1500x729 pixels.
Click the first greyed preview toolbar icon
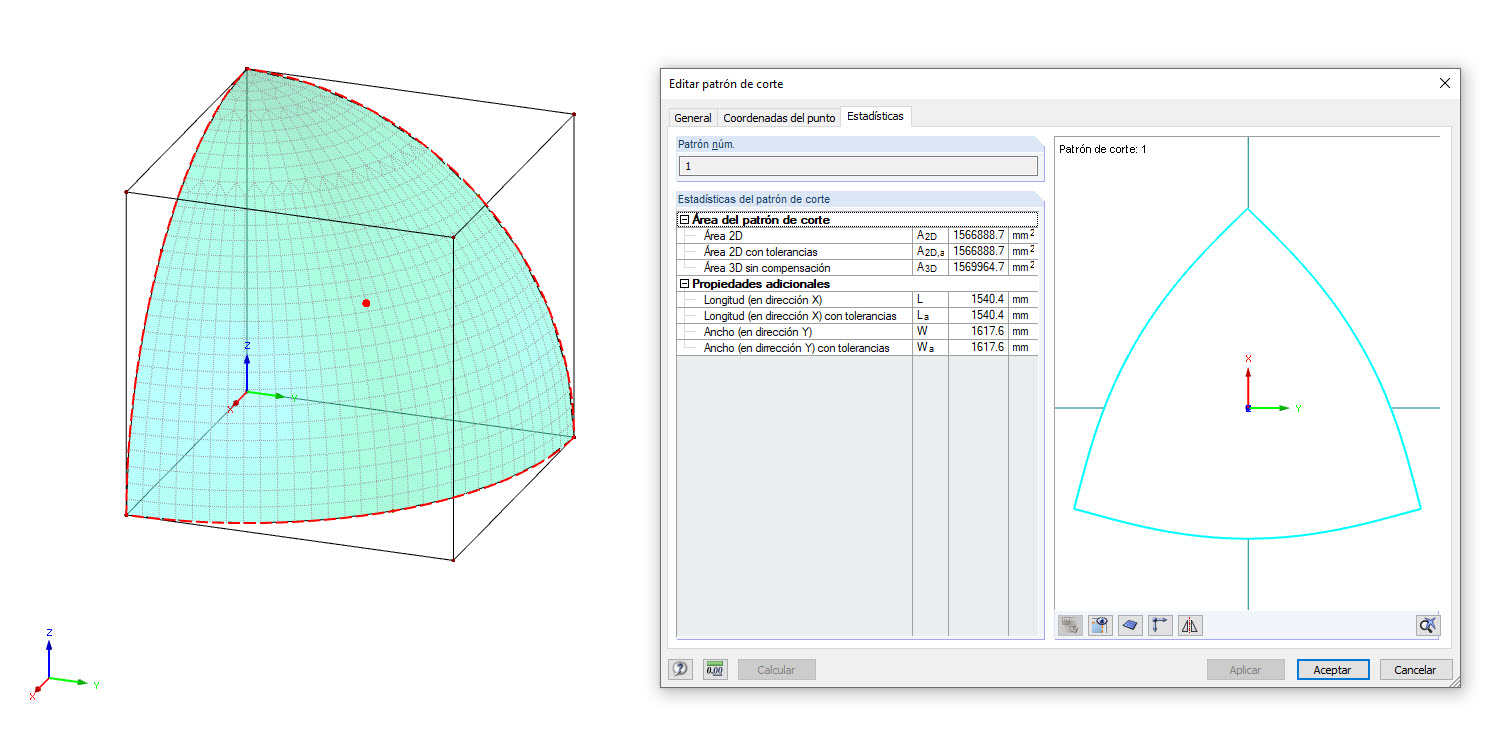click(x=1070, y=626)
